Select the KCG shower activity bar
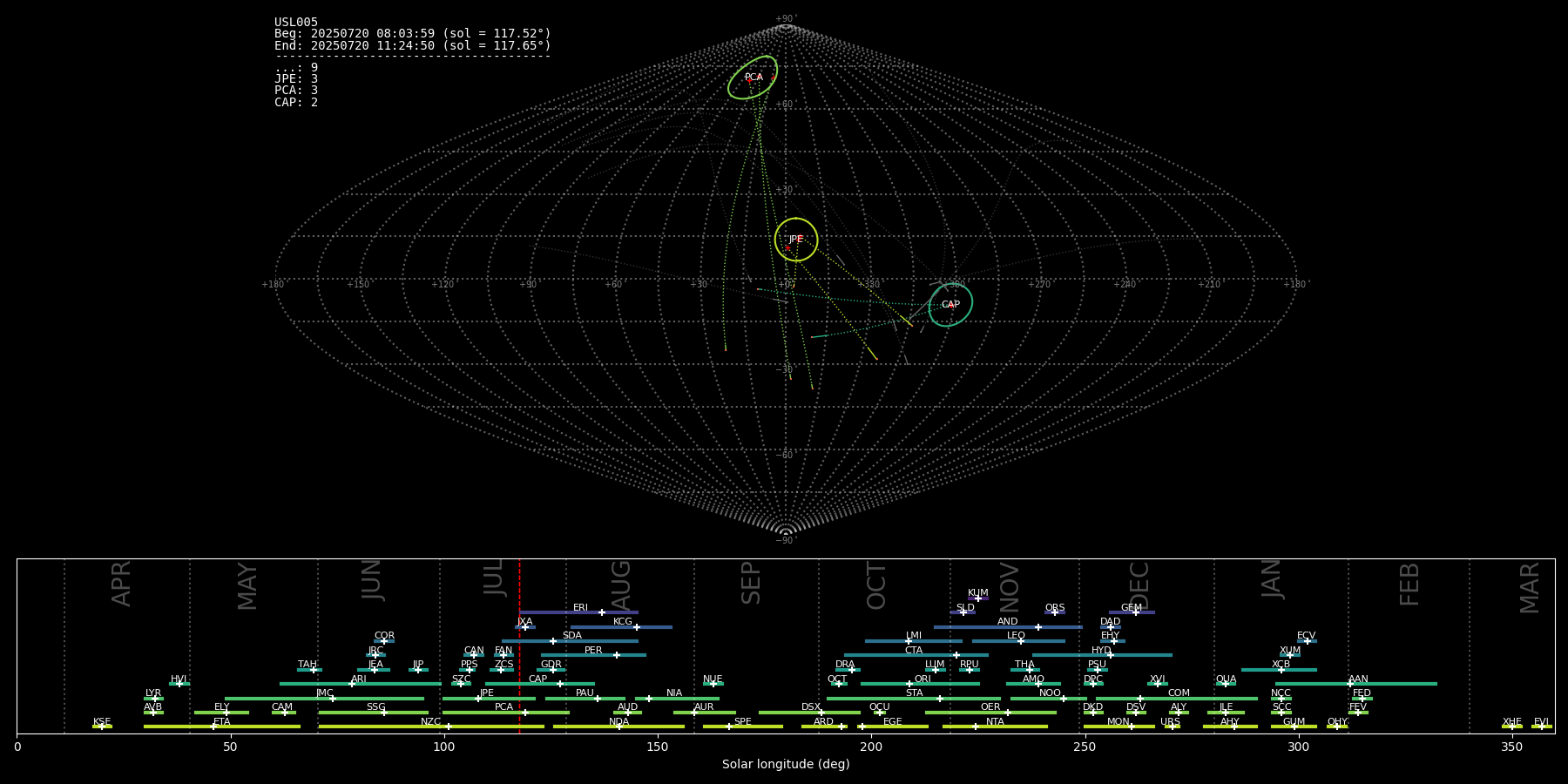The height and width of the screenshot is (784, 1568). 621,626
